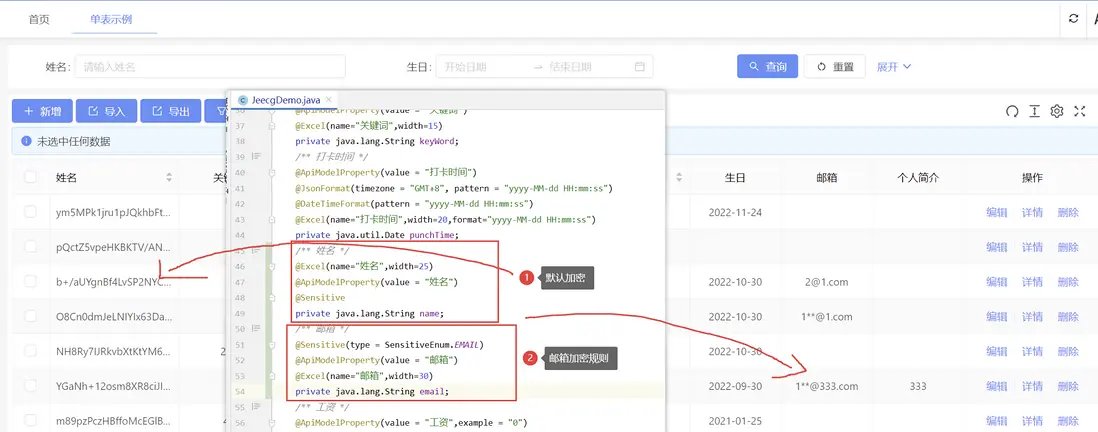The width and height of the screenshot is (1098, 432).
Task: Select the checkbox for row O8Cn0dmJeLNIYIx63Da
Action: pyautogui.click(x=31, y=316)
